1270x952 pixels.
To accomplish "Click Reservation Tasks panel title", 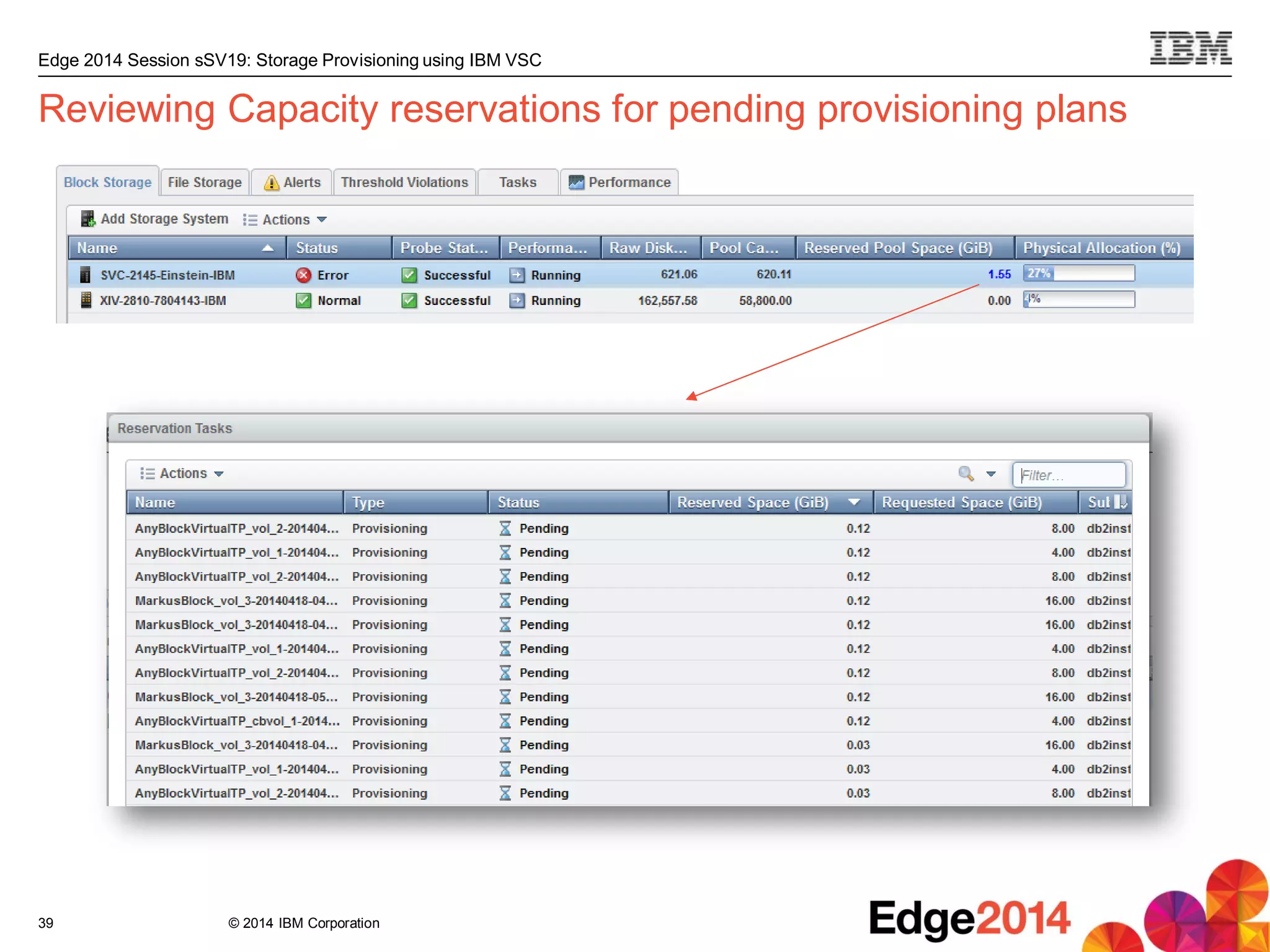I will tap(175, 428).
